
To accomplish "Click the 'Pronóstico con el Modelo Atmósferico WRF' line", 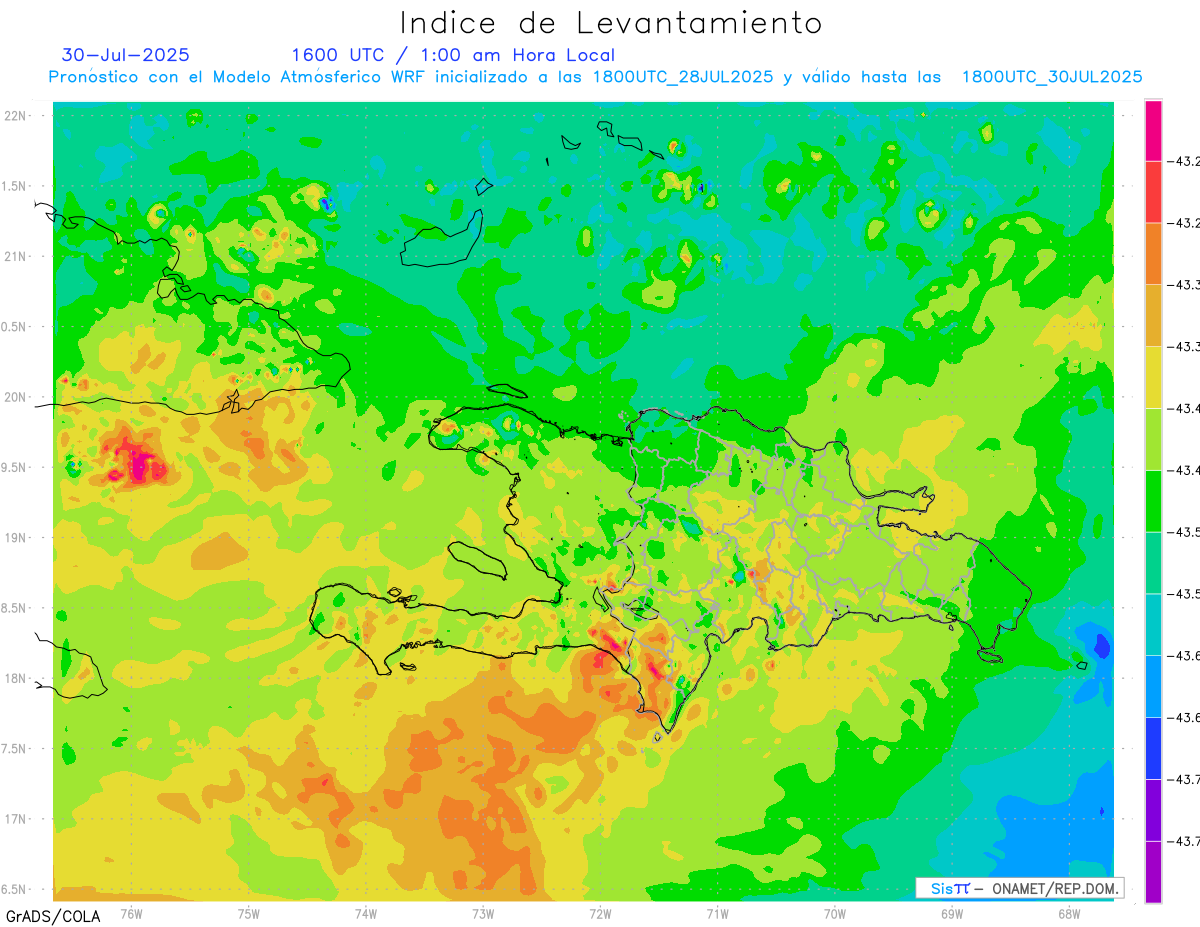I will pyautogui.click(x=595, y=77).
